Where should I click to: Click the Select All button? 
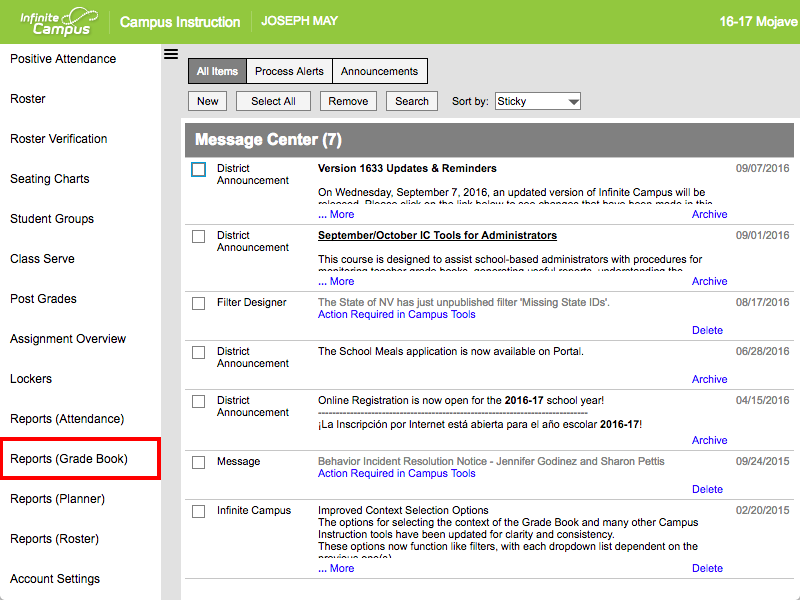pos(273,101)
